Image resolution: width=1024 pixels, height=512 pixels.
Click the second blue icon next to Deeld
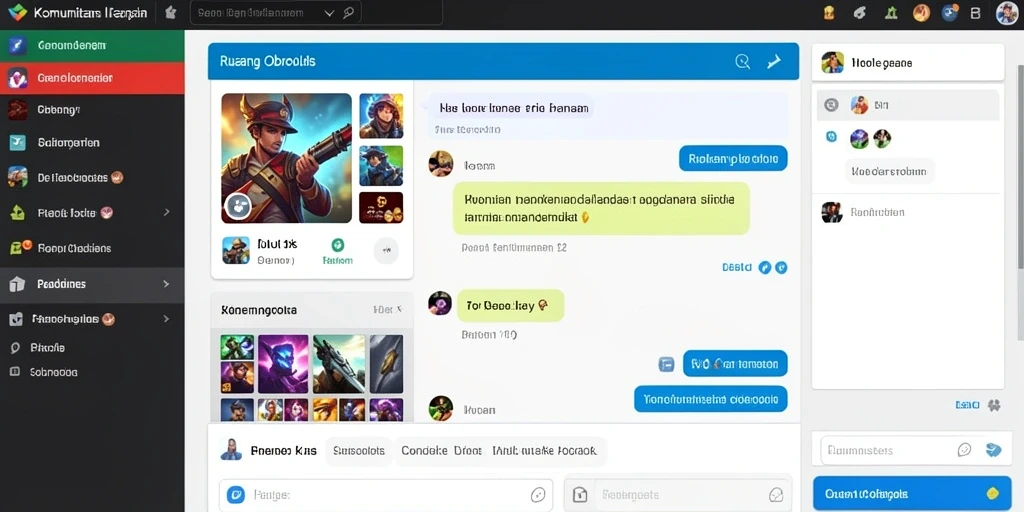(780, 267)
